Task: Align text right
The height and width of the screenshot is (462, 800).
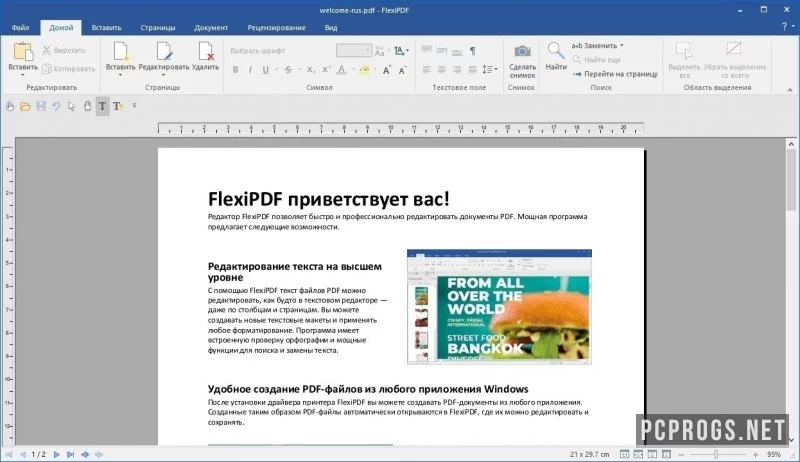Action: tap(457, 69)
